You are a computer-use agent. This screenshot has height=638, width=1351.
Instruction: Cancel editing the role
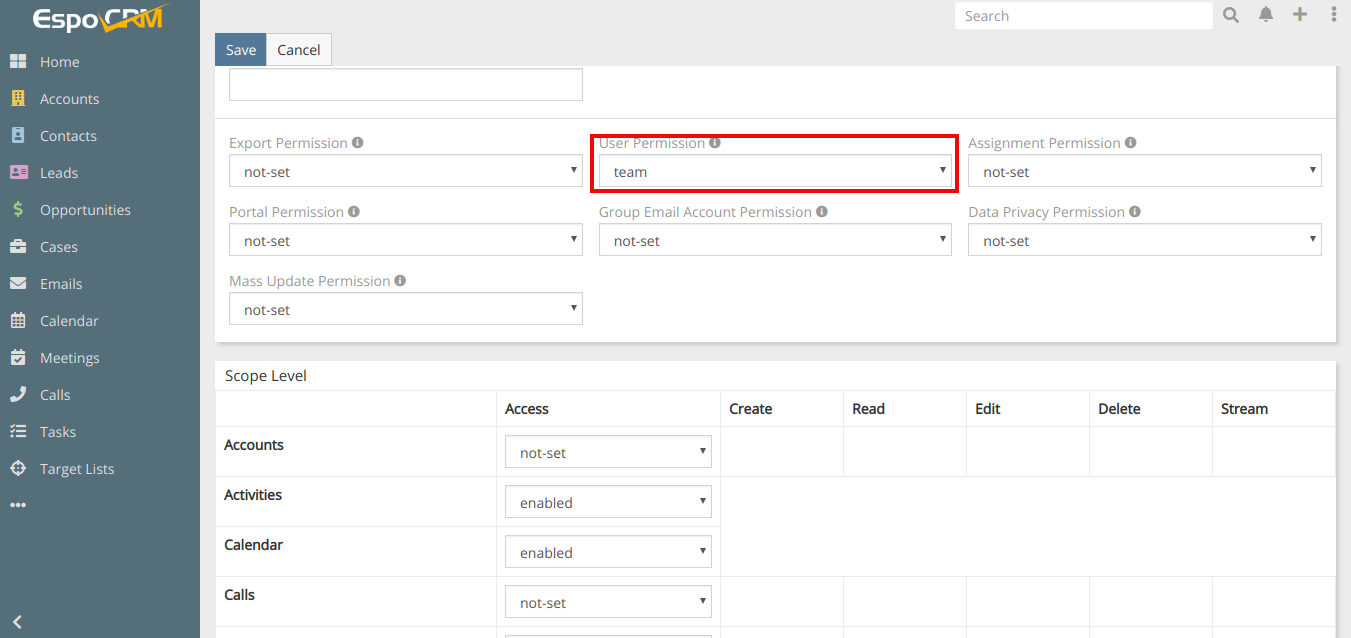tap(298, 50)
